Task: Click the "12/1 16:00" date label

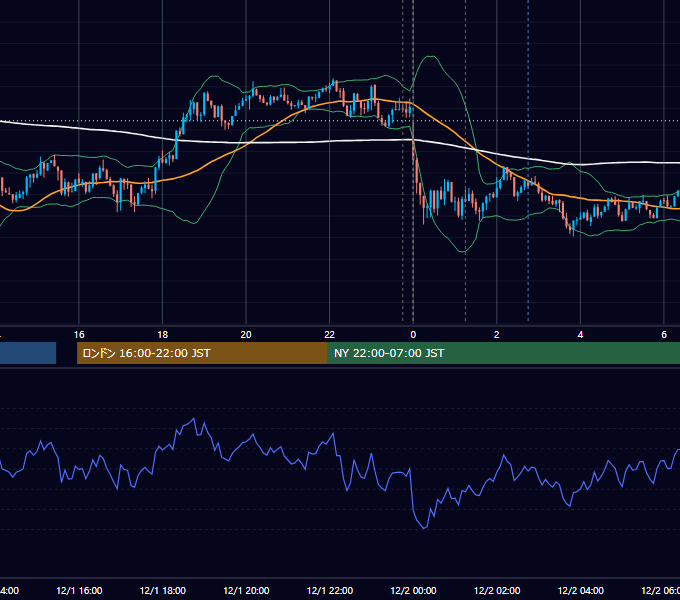Action: click(x=79, y=591)
